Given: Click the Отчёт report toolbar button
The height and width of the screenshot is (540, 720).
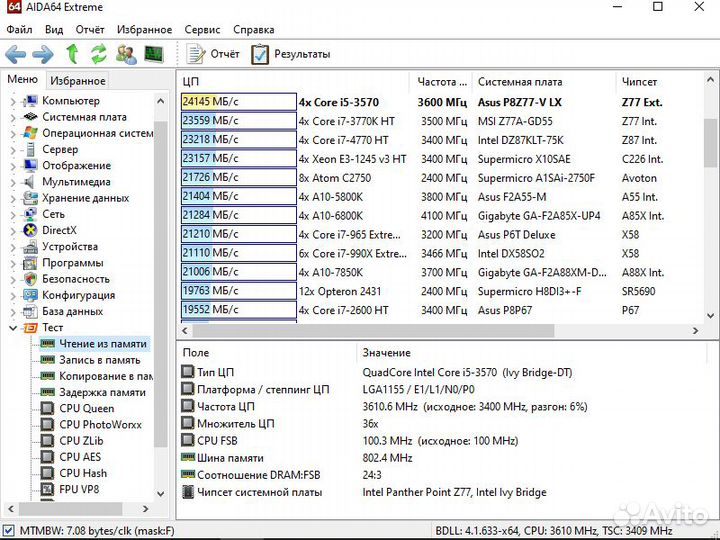Looking at the screenshot, I should 213,54.
